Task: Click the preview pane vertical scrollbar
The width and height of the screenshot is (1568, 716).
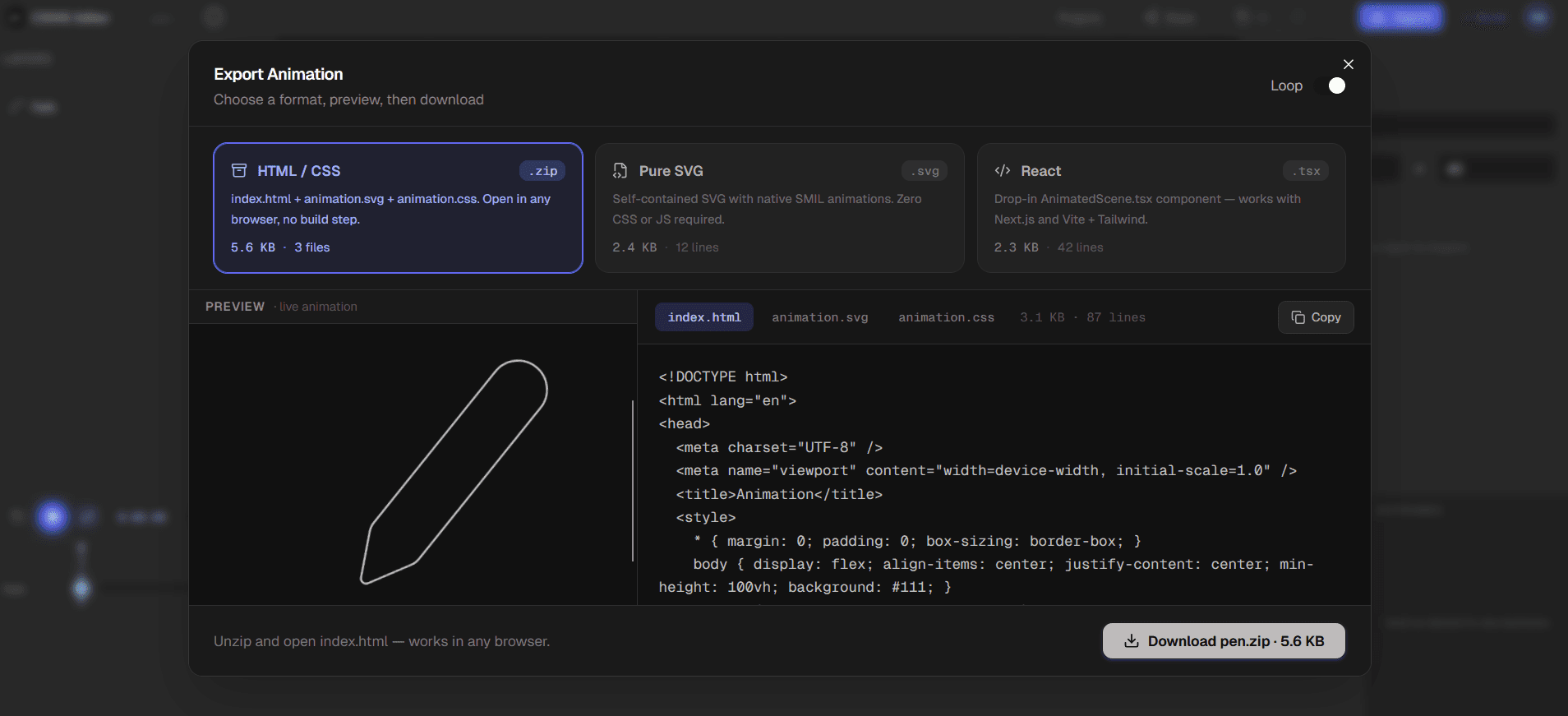Action: pos(633,481)
